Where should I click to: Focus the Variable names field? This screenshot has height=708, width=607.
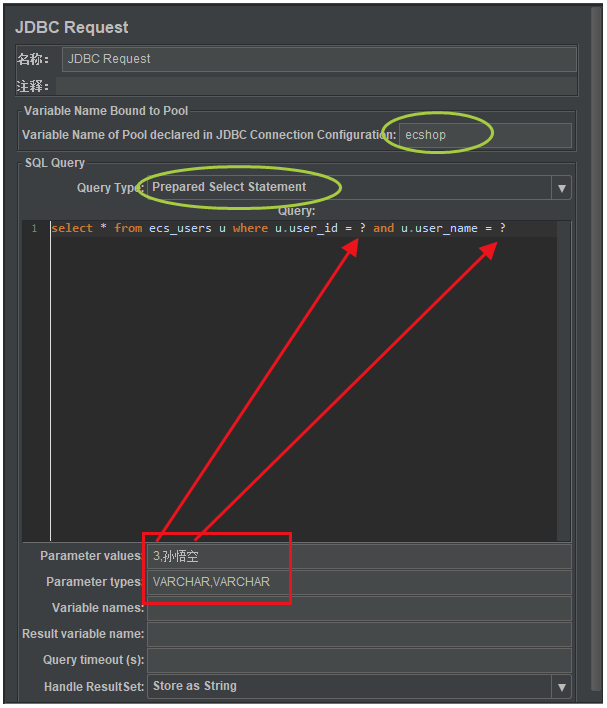click(359, 608)
